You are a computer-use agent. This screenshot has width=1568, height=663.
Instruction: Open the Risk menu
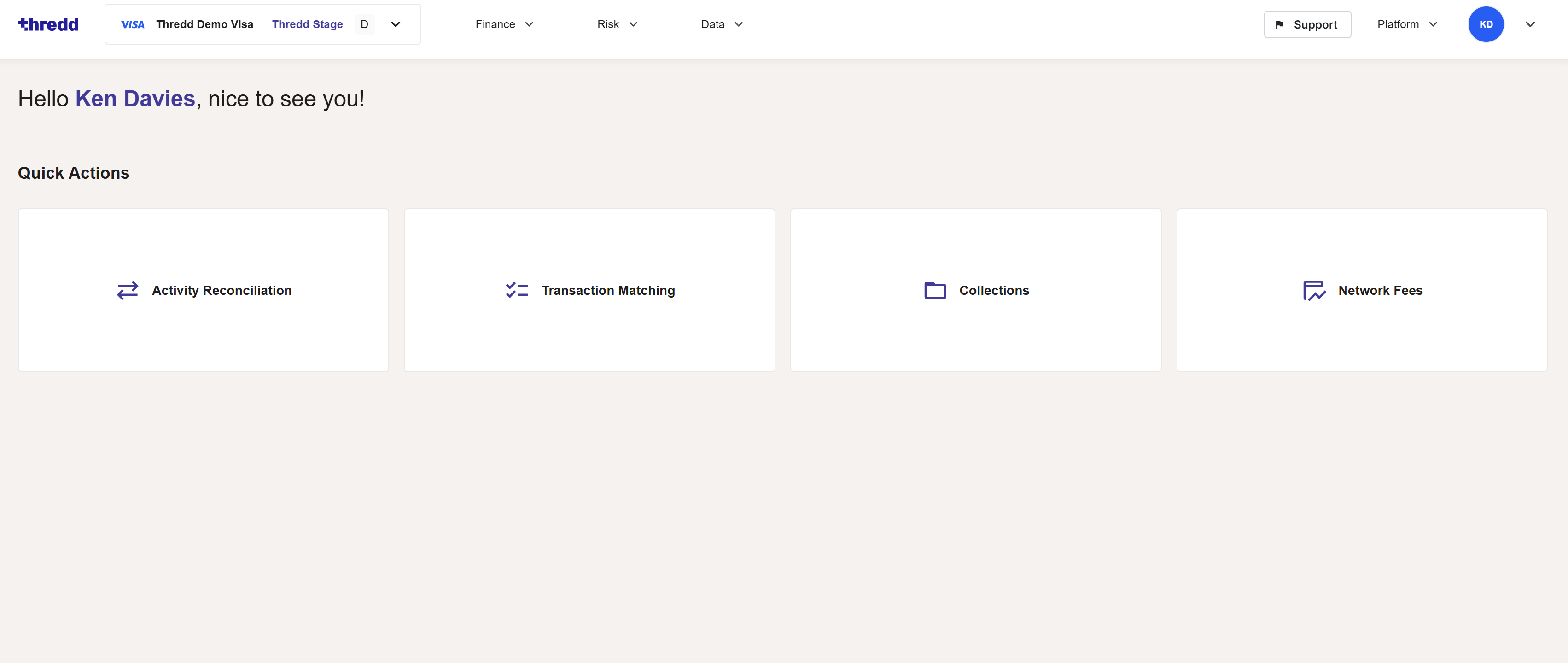point(617,24)
